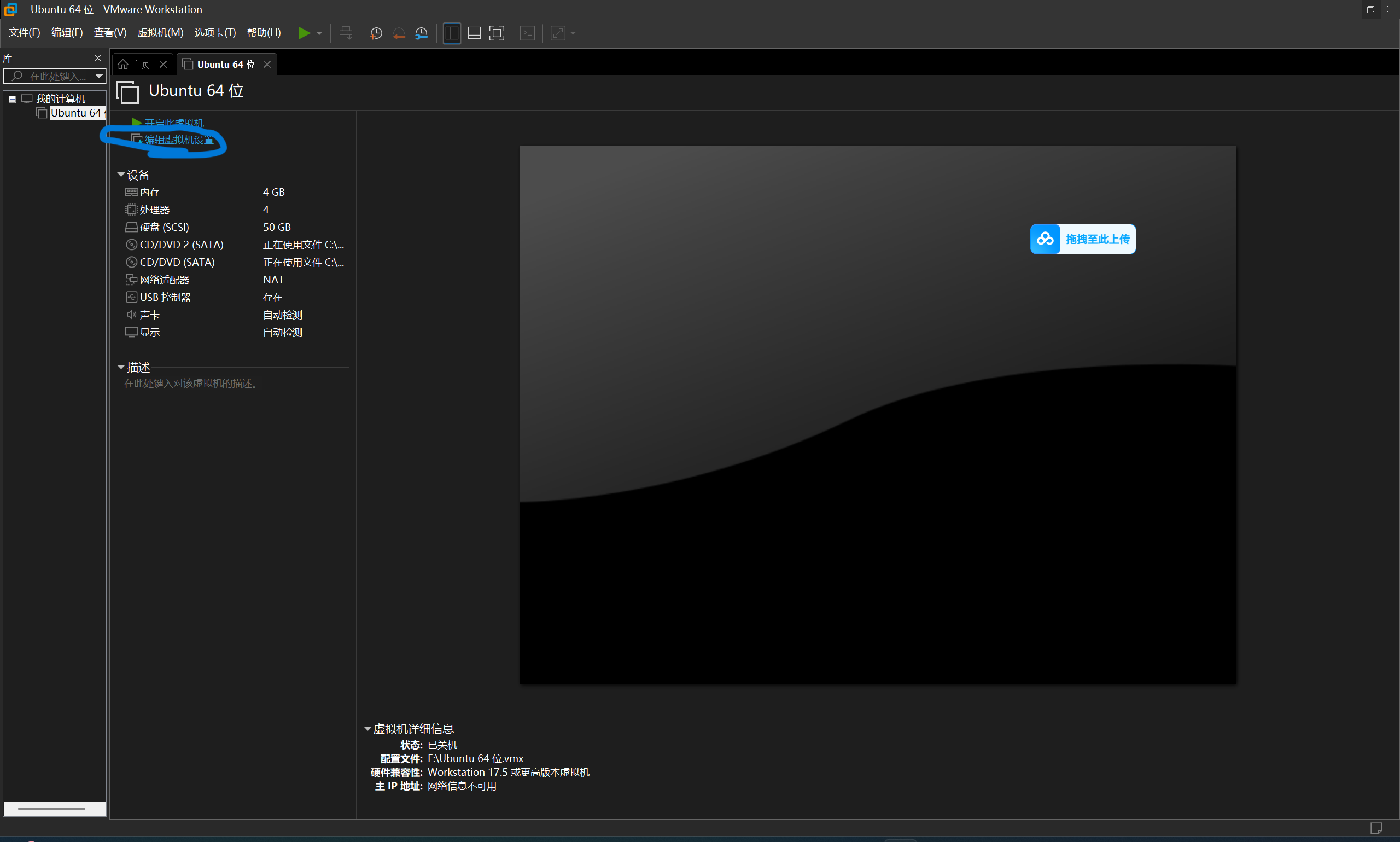
Task: Open the power options dropdown arrow
Action: tap(319, 33)
